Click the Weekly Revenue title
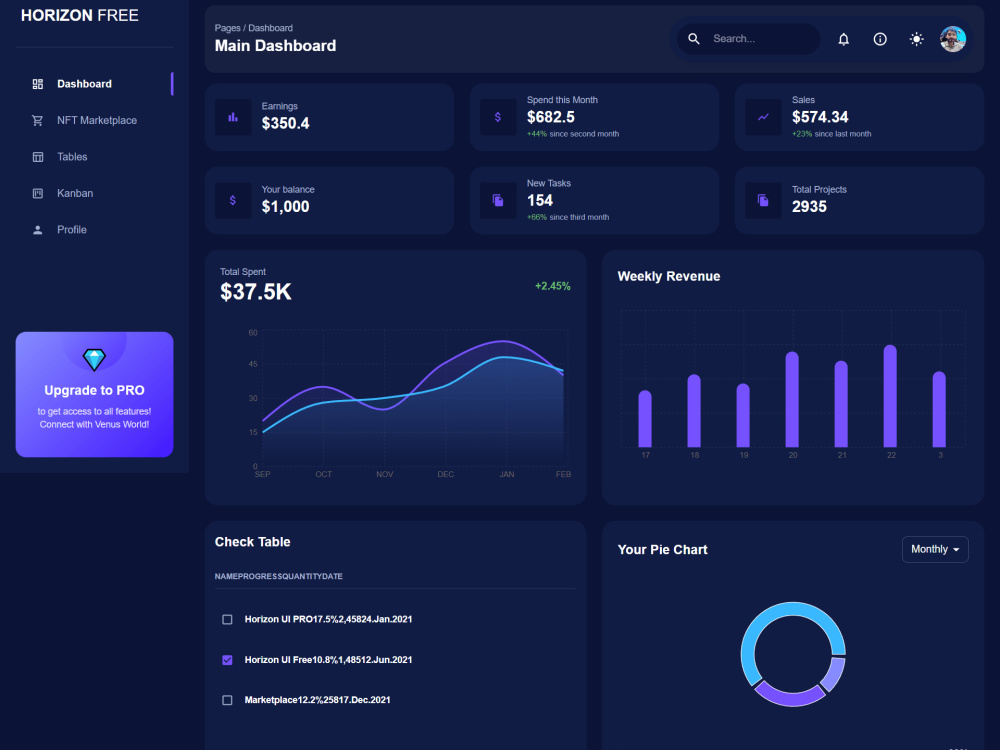Image resolution: width=1000 pixels, height=750 pixels. [x=669, y=276]
